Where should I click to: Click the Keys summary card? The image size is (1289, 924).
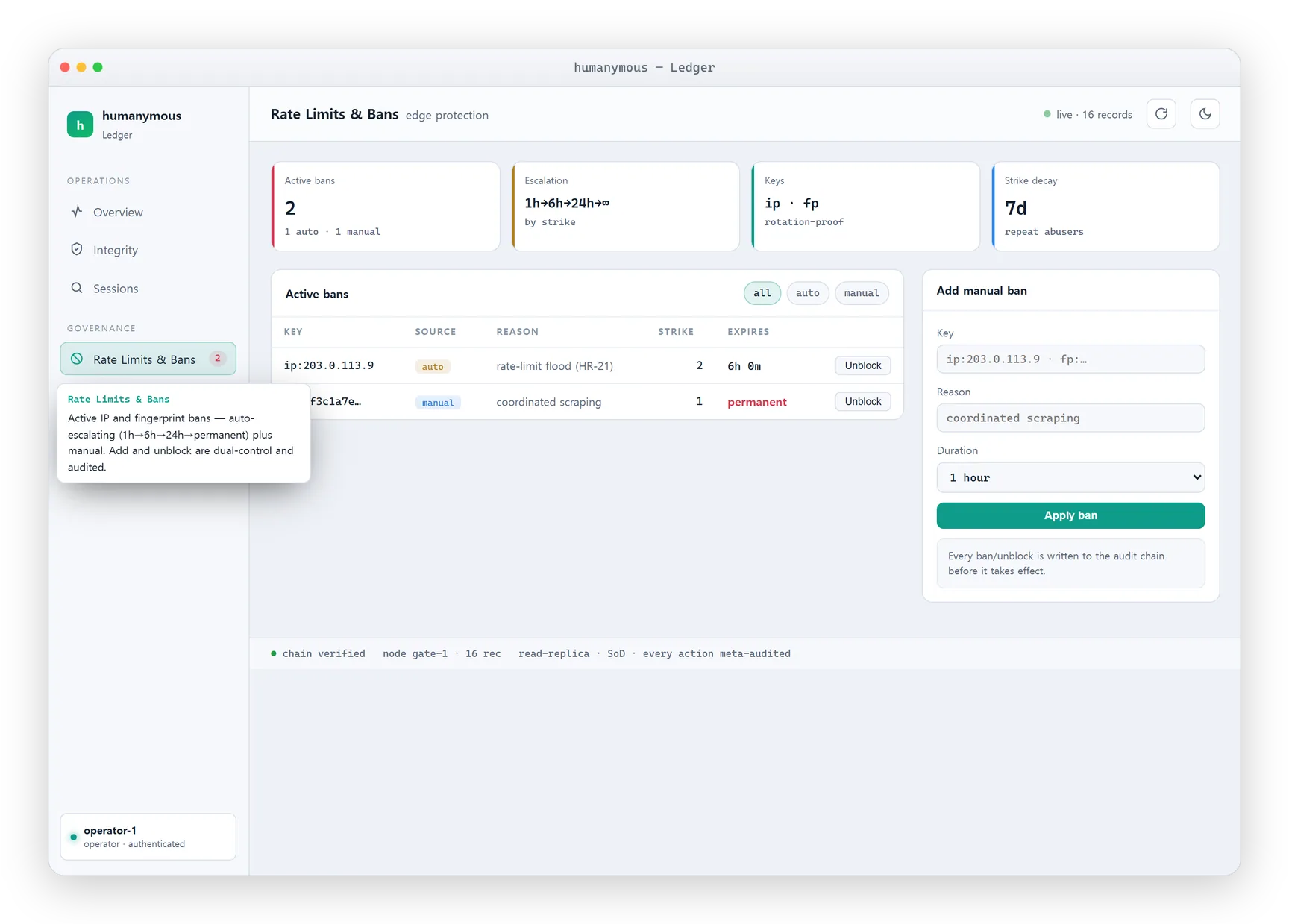click(866, 207)
